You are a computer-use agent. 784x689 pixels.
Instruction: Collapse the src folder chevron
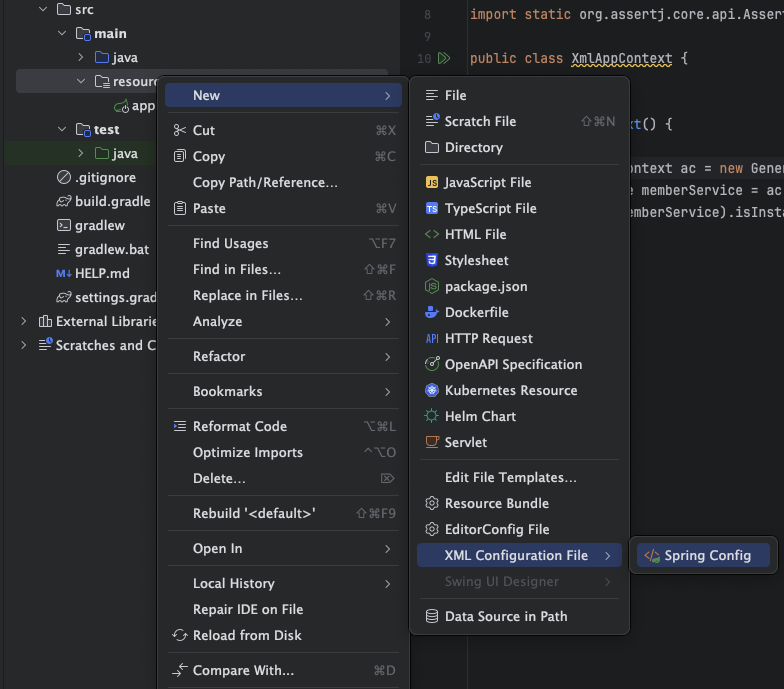pyautogui.click(x=43, y=10)
